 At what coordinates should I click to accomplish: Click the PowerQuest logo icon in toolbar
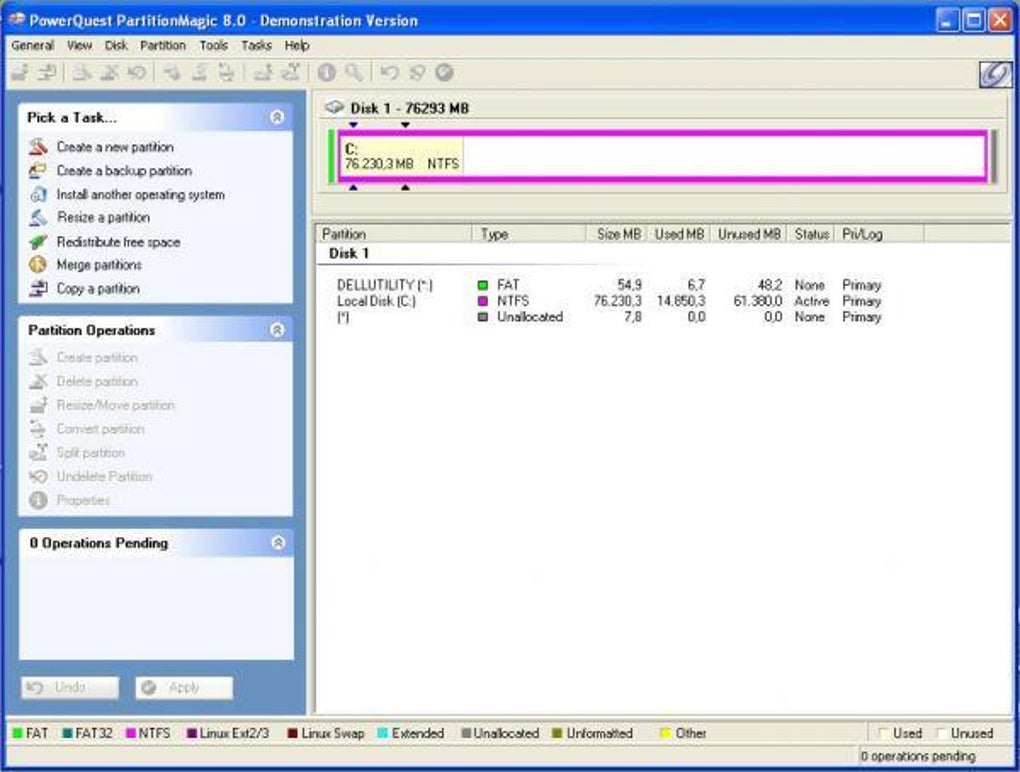pos(995,74)
